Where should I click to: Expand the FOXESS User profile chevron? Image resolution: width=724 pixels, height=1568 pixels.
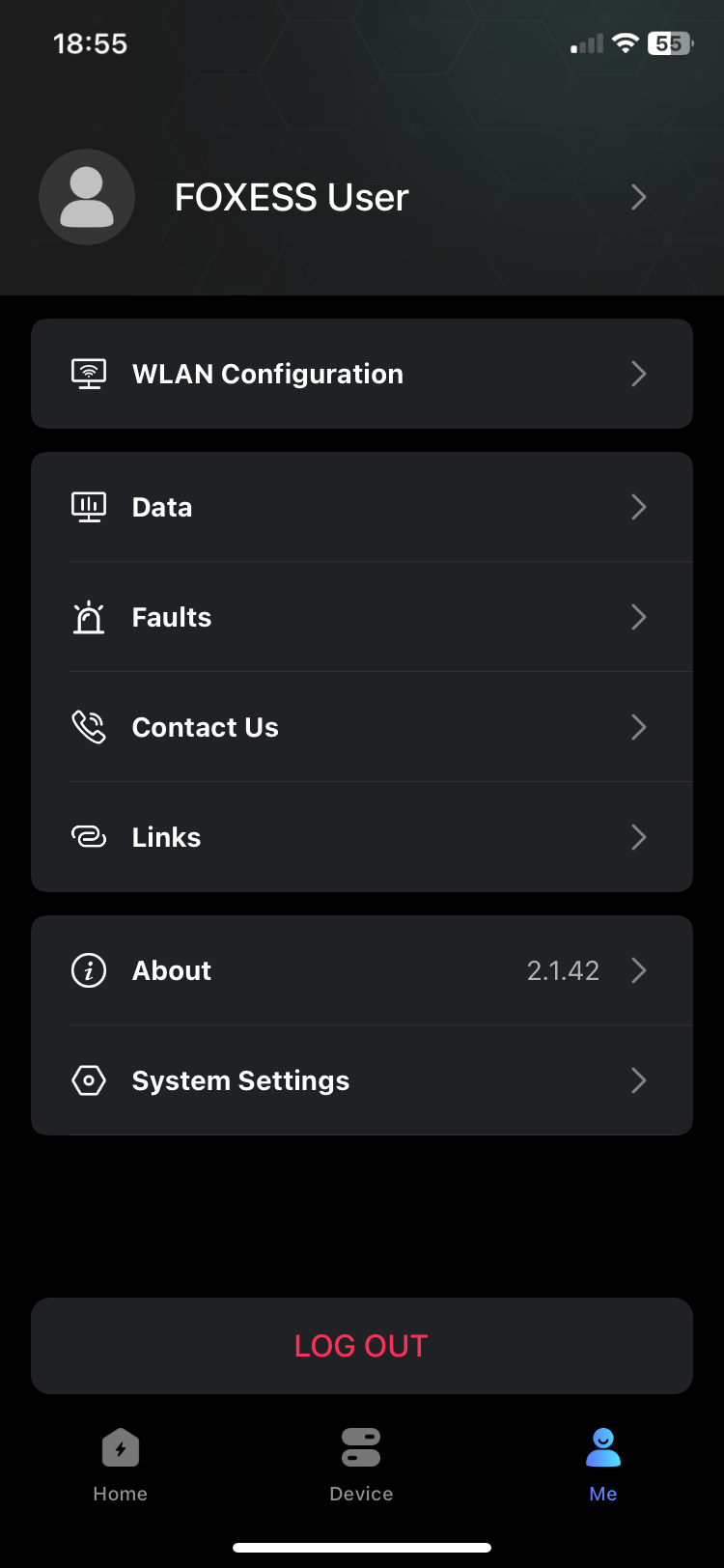click(638, 197)
